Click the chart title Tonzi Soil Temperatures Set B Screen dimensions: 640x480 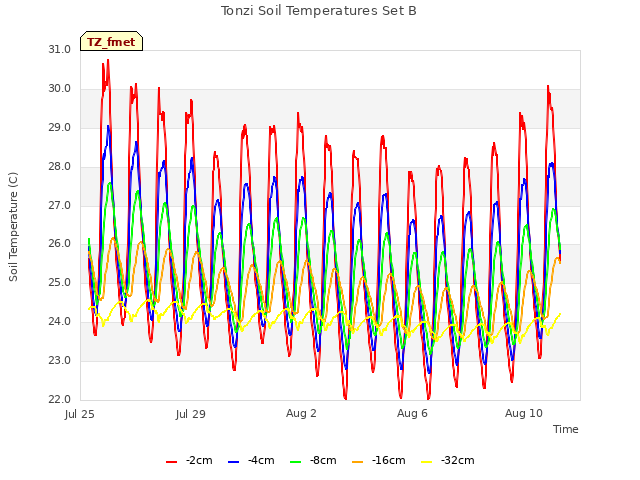tap(318, 11)
